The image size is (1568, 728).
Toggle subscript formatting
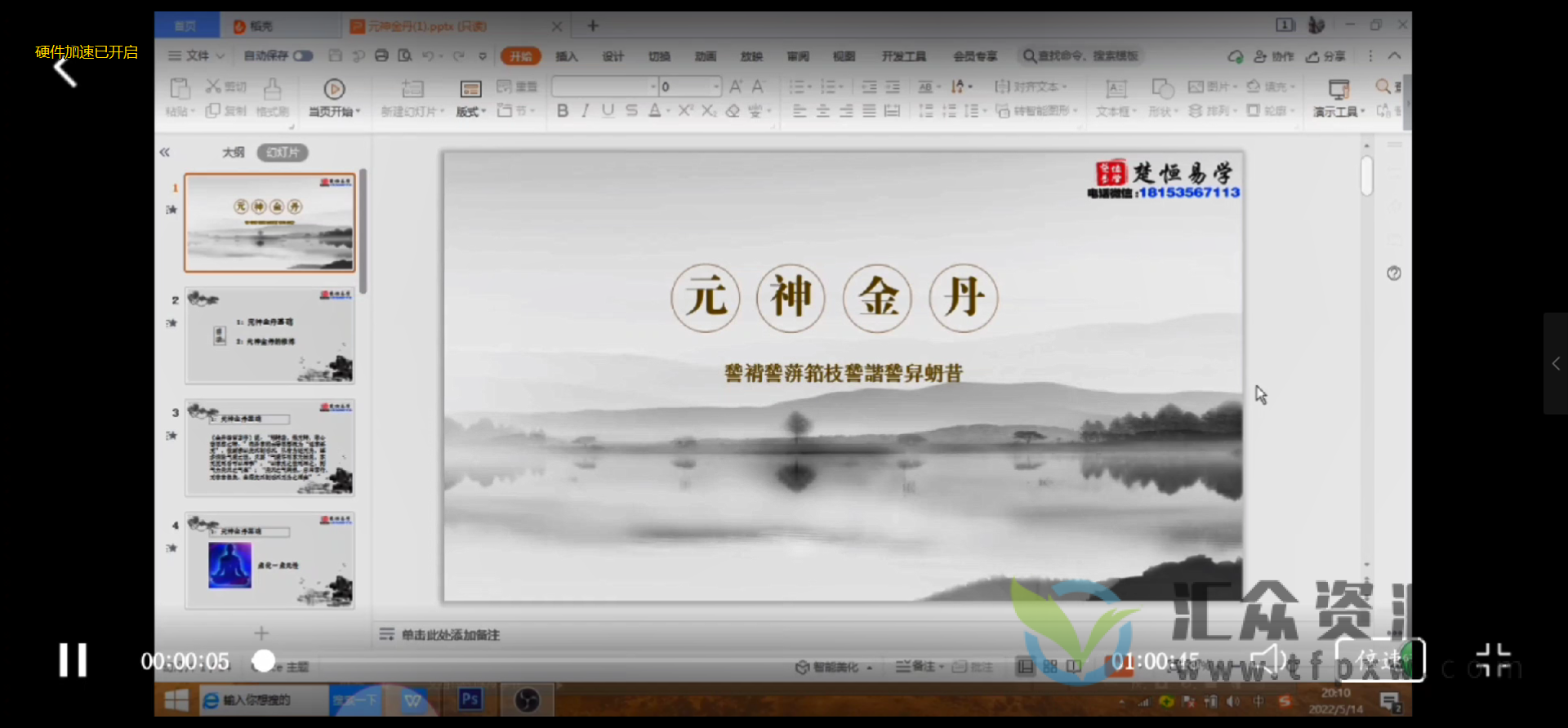pyautogui.click(x=709, y=110)
